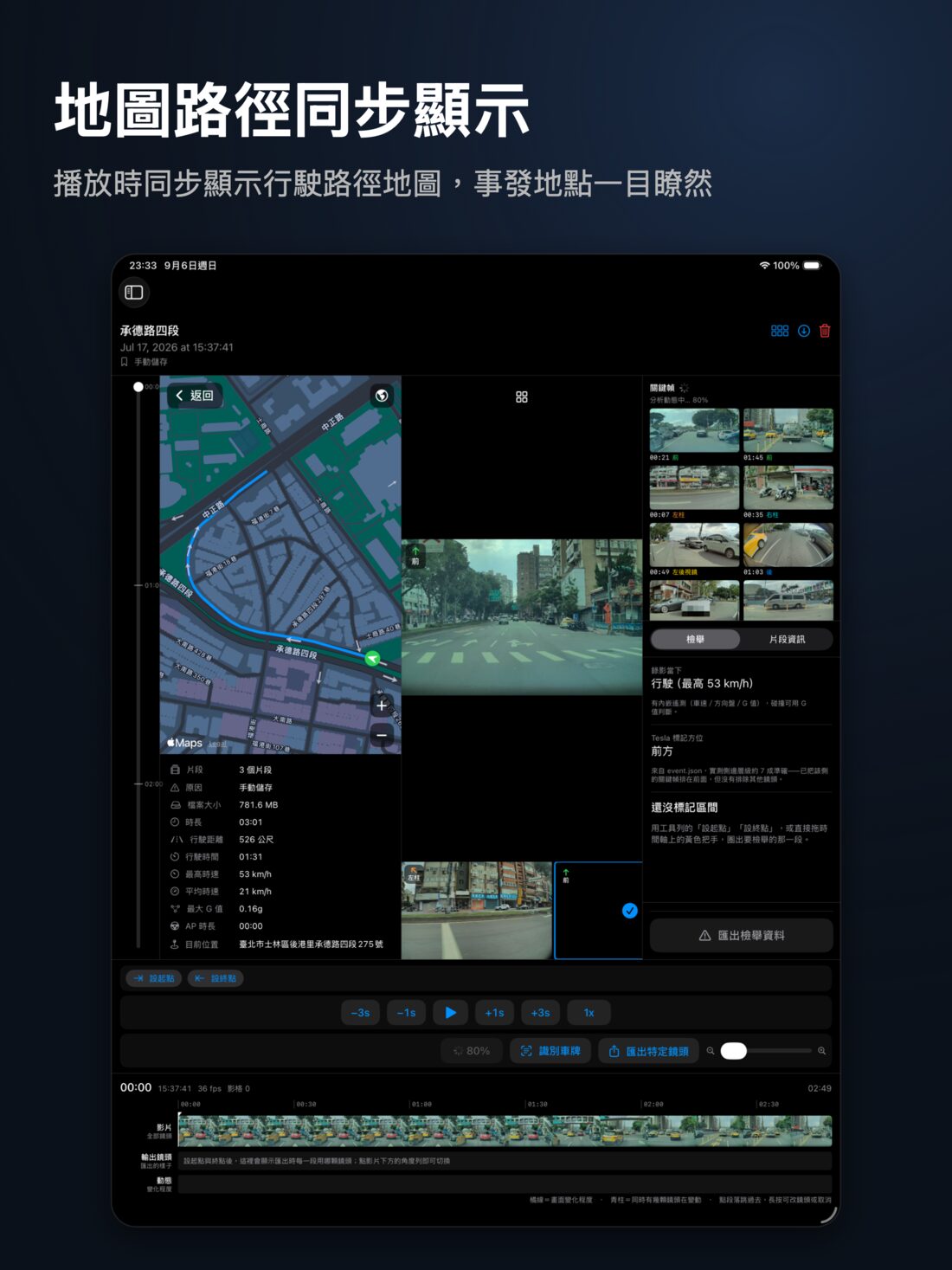Screen dimensions: 952x1270
Task: Tap battery indicator in status bar
Action: 812,266
